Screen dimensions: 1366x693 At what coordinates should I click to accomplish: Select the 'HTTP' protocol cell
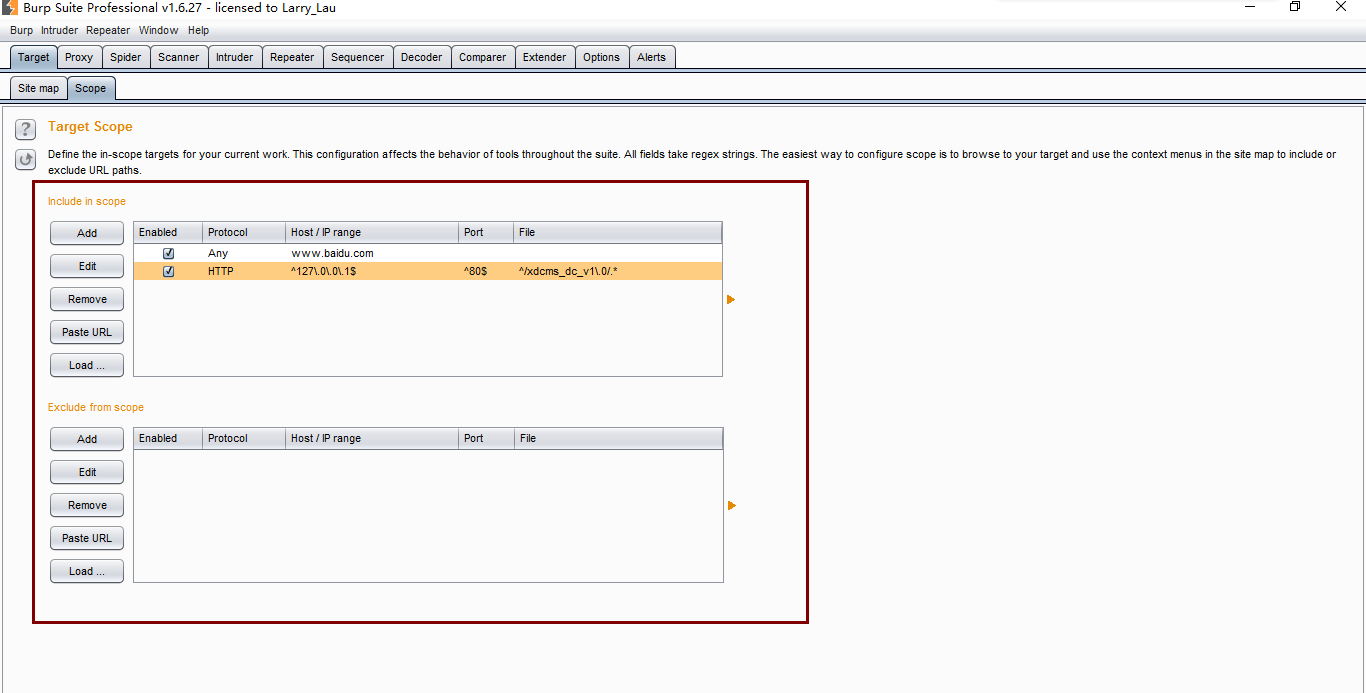(x=244, y=271)
